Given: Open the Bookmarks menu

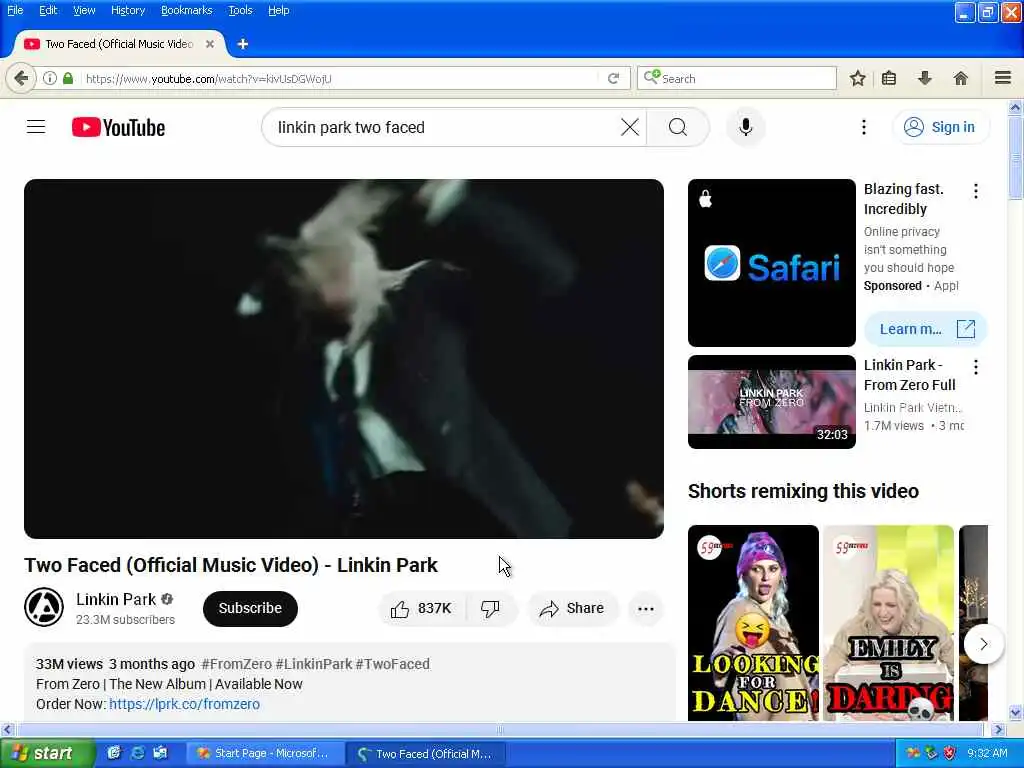Looking at the screenshot, I should (x=187, y=10).
